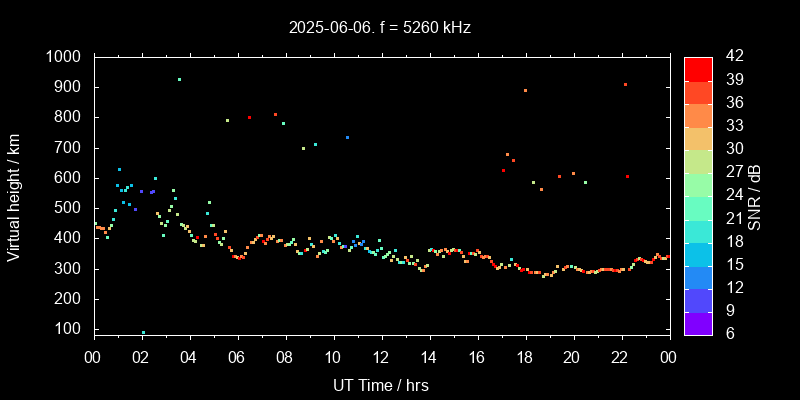Image resolution: width=800 pixels, height=400 pixels.
Task: Click the "SNR / dB" colorbar label
Action: point(755,195)
